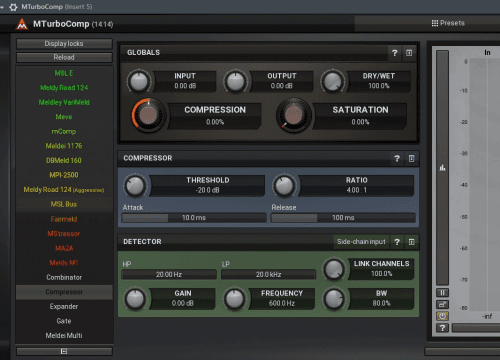Select the Meldei 1176 device
This screenshot has height=360, width=500.
click(64, 146)
